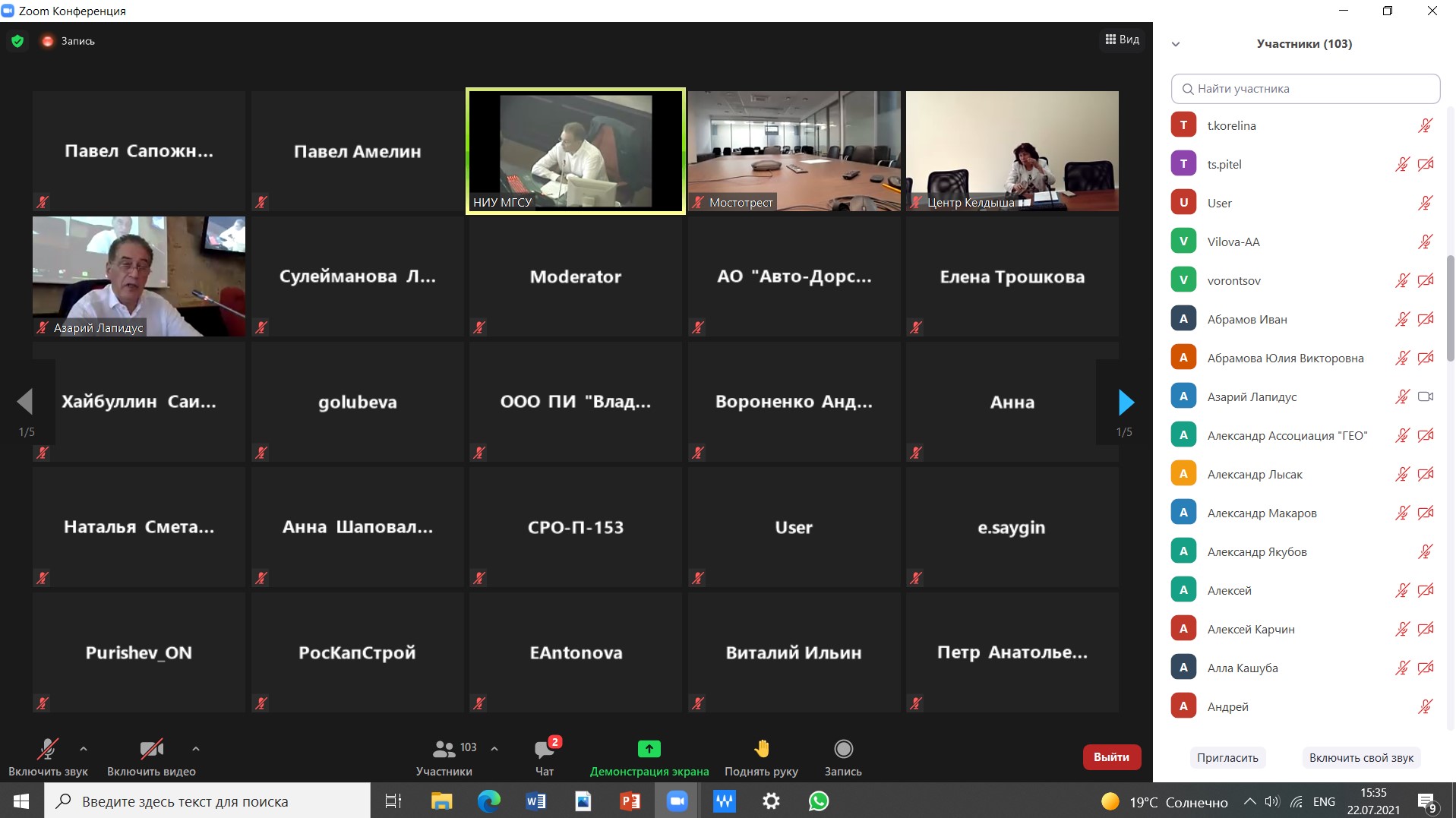Click muted mic icon for Алла Кашуба
The height and width of the screenshot is (818, 1456).
point(1402,668)
